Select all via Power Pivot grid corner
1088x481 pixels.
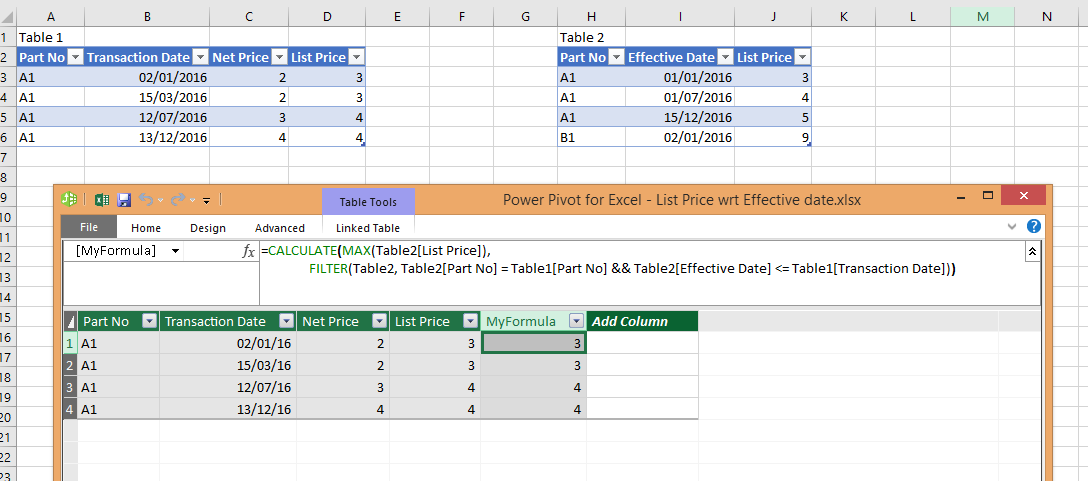tap(70, 321)
